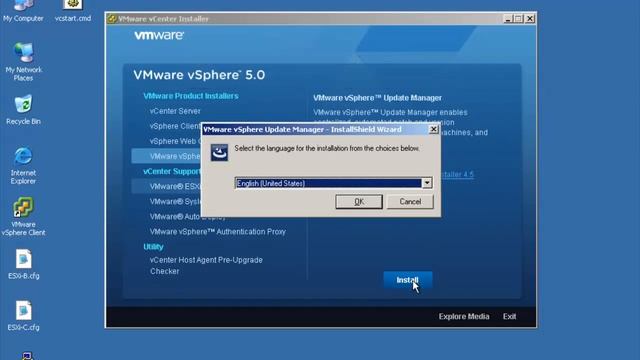The height and width of the screenshot is (360, 640).
Task: Click the Install button in vCenter Installer
Action: (x=407, y=280)
